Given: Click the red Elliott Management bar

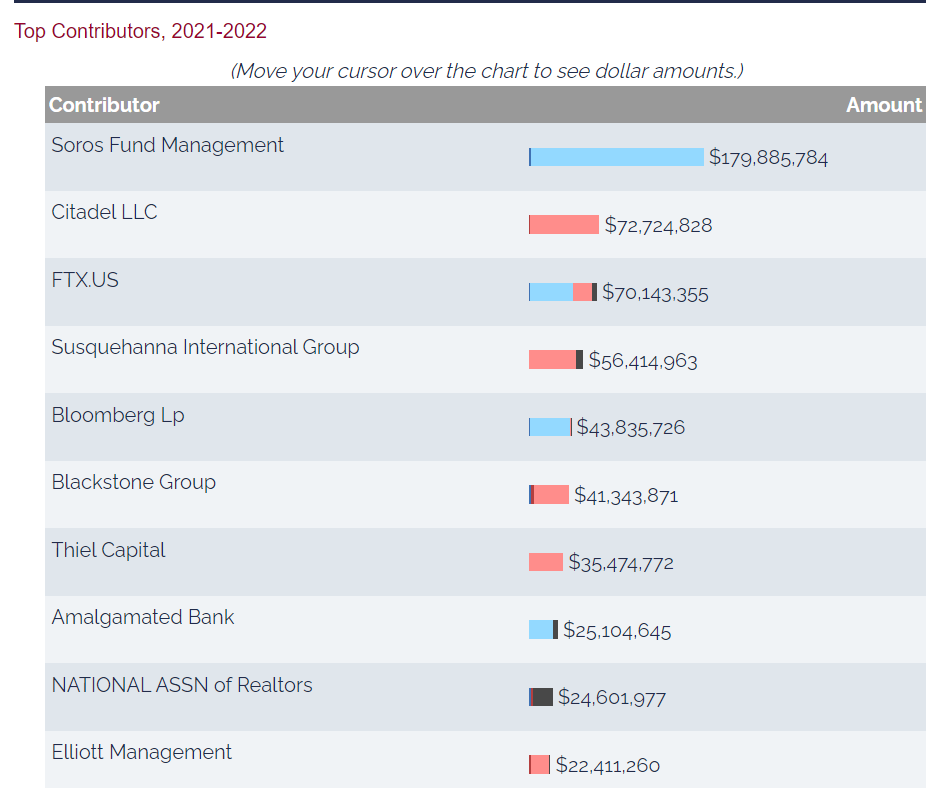Looking at the screenshot, I should pyautogui.click(x=540, y=765).
